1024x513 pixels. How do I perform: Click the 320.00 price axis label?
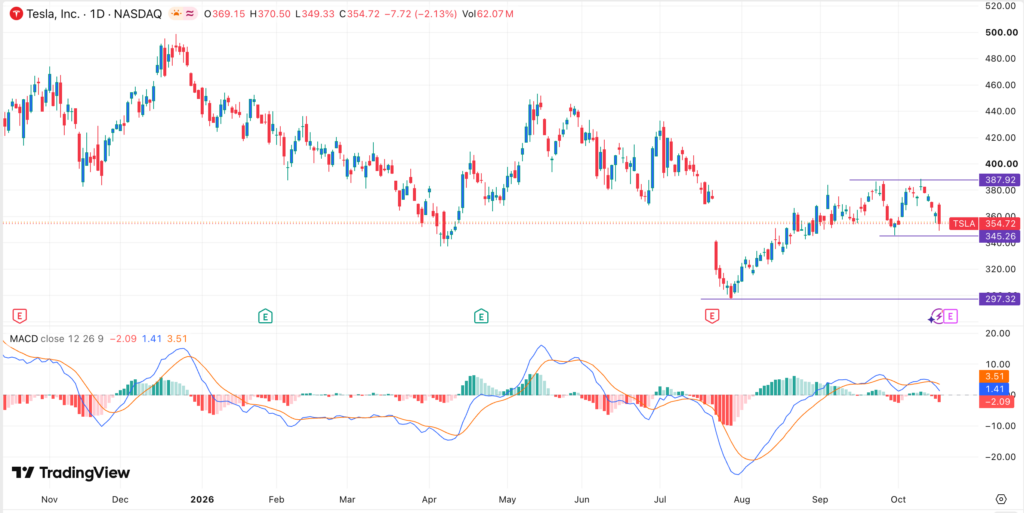(1000, 269)
